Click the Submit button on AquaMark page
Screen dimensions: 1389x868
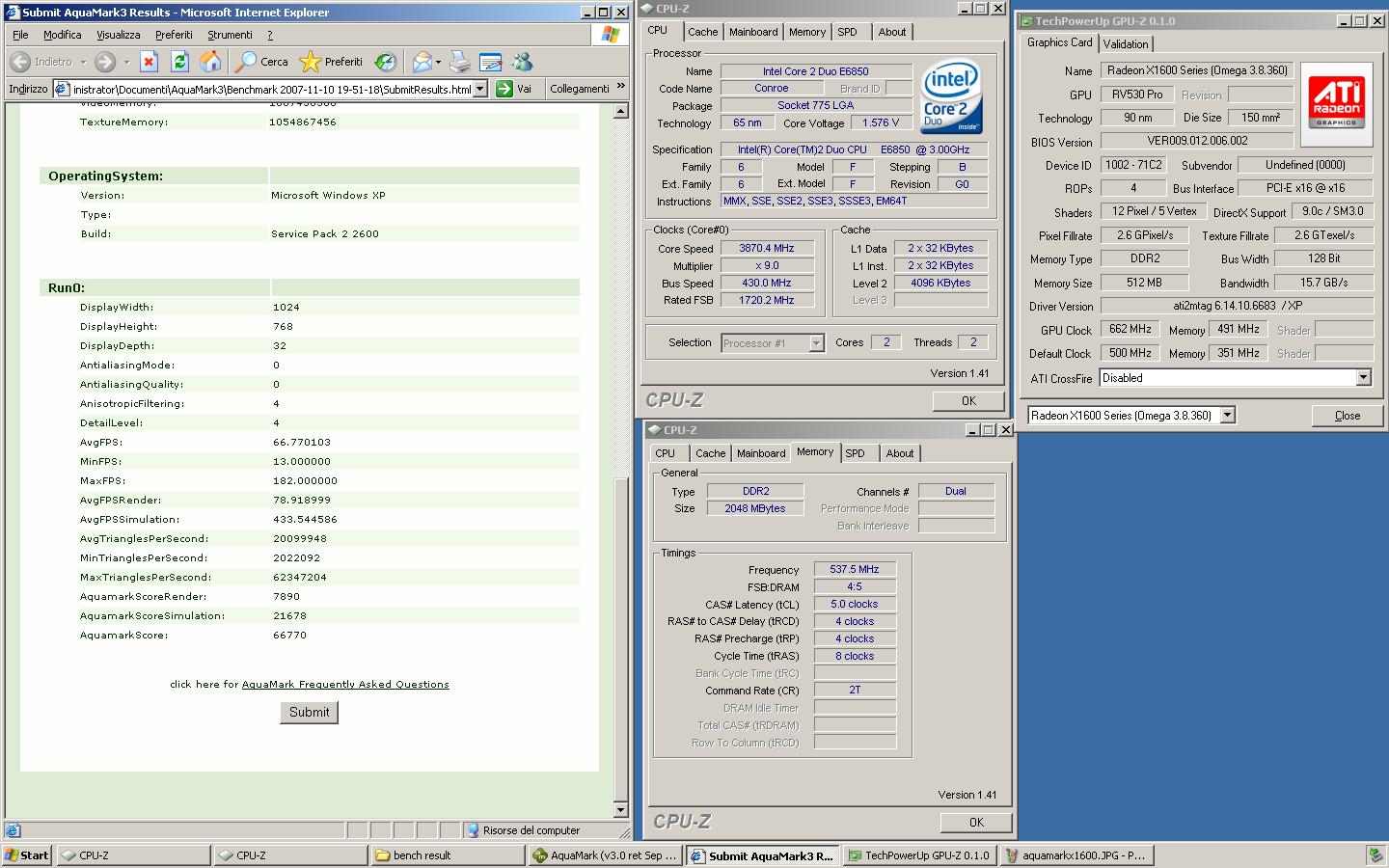[310, 712]
